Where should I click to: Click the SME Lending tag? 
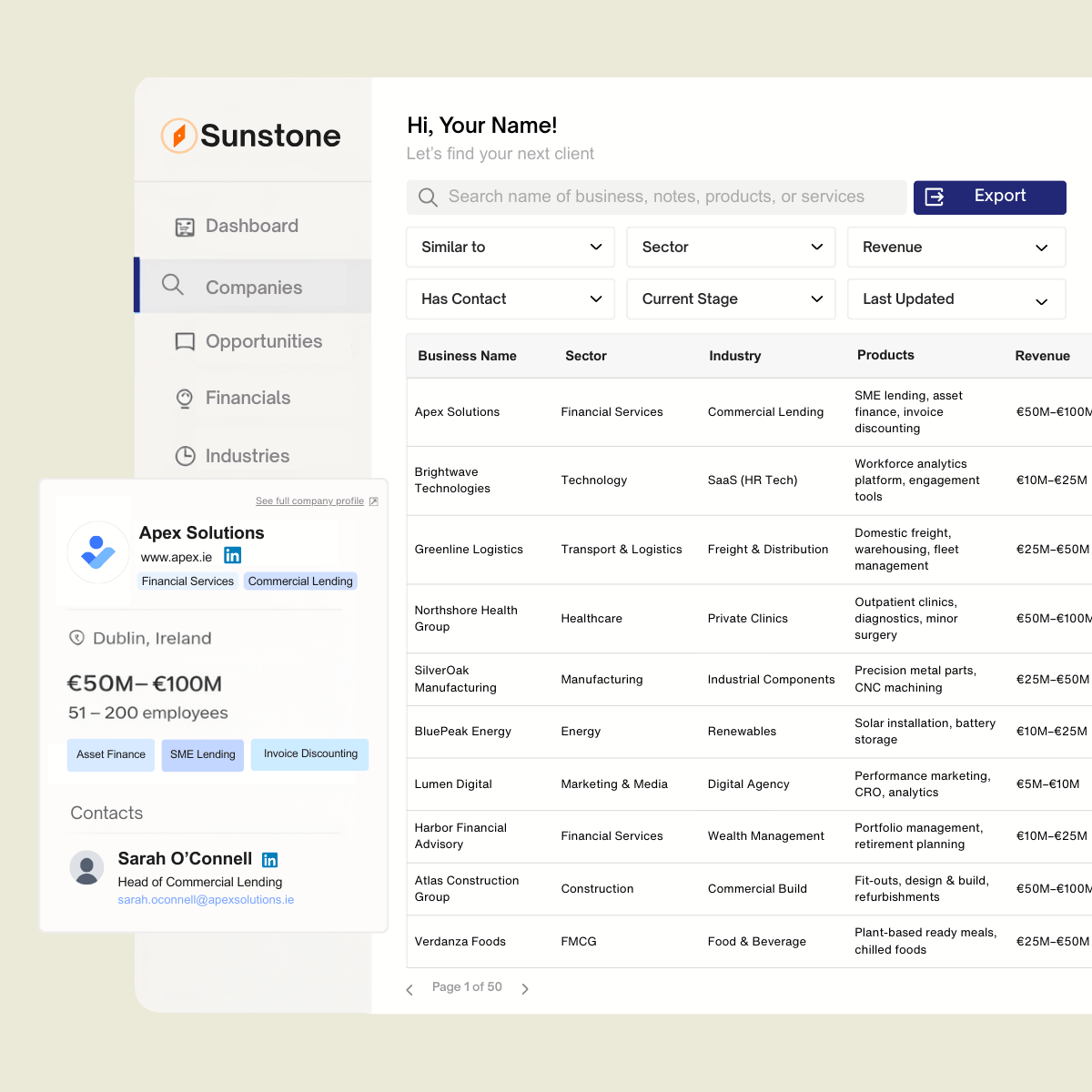[202, 754]
